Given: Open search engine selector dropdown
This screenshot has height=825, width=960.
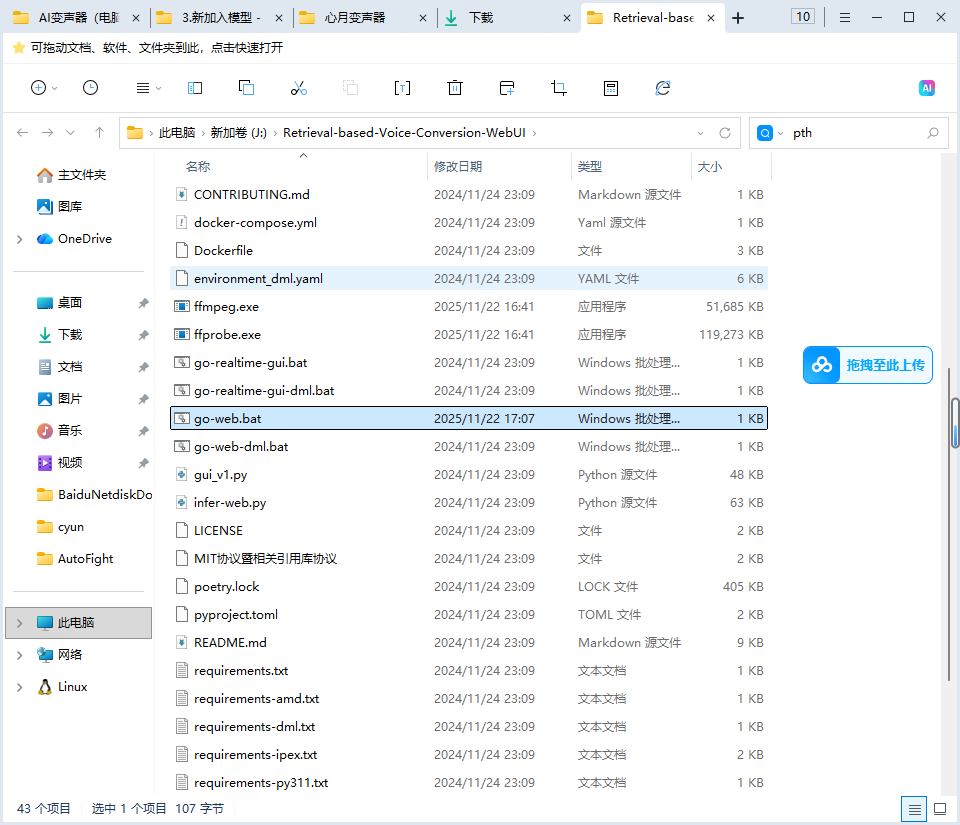Looking at the screenshot, I should click(x=781, y=133).
